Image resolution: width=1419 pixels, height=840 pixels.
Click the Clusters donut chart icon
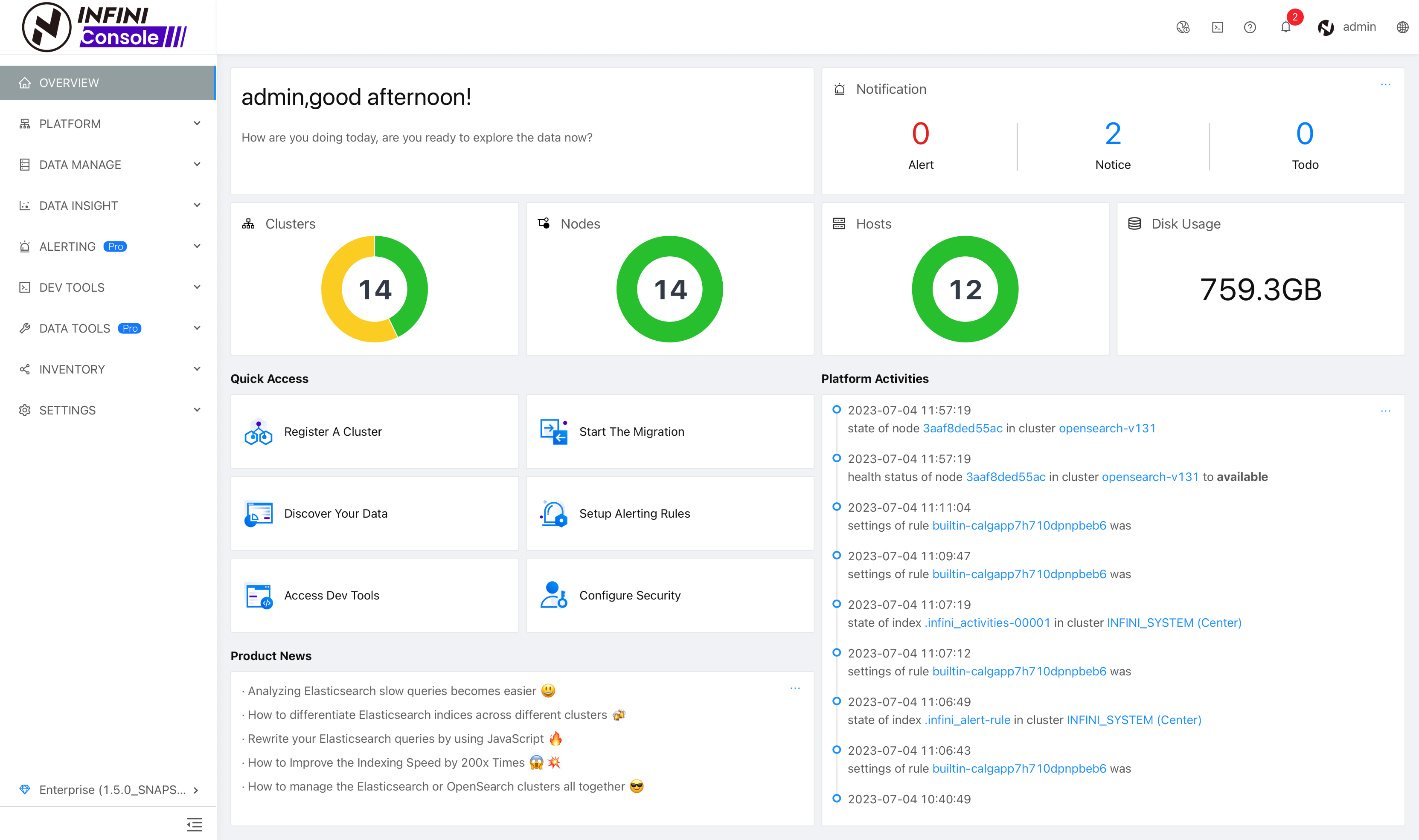pos(248,223)
